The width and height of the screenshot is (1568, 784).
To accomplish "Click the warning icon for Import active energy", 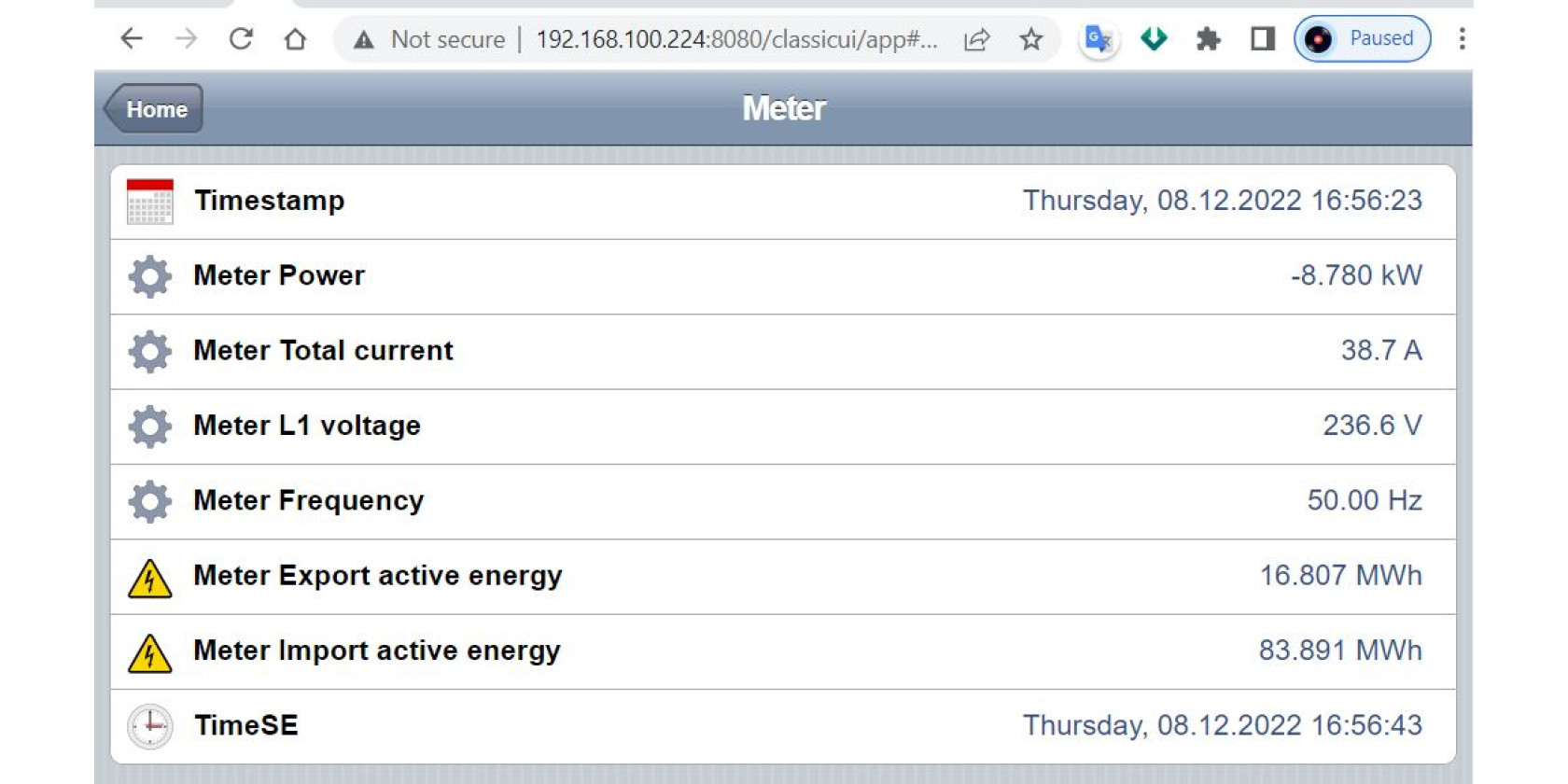I will coord(149,652).
